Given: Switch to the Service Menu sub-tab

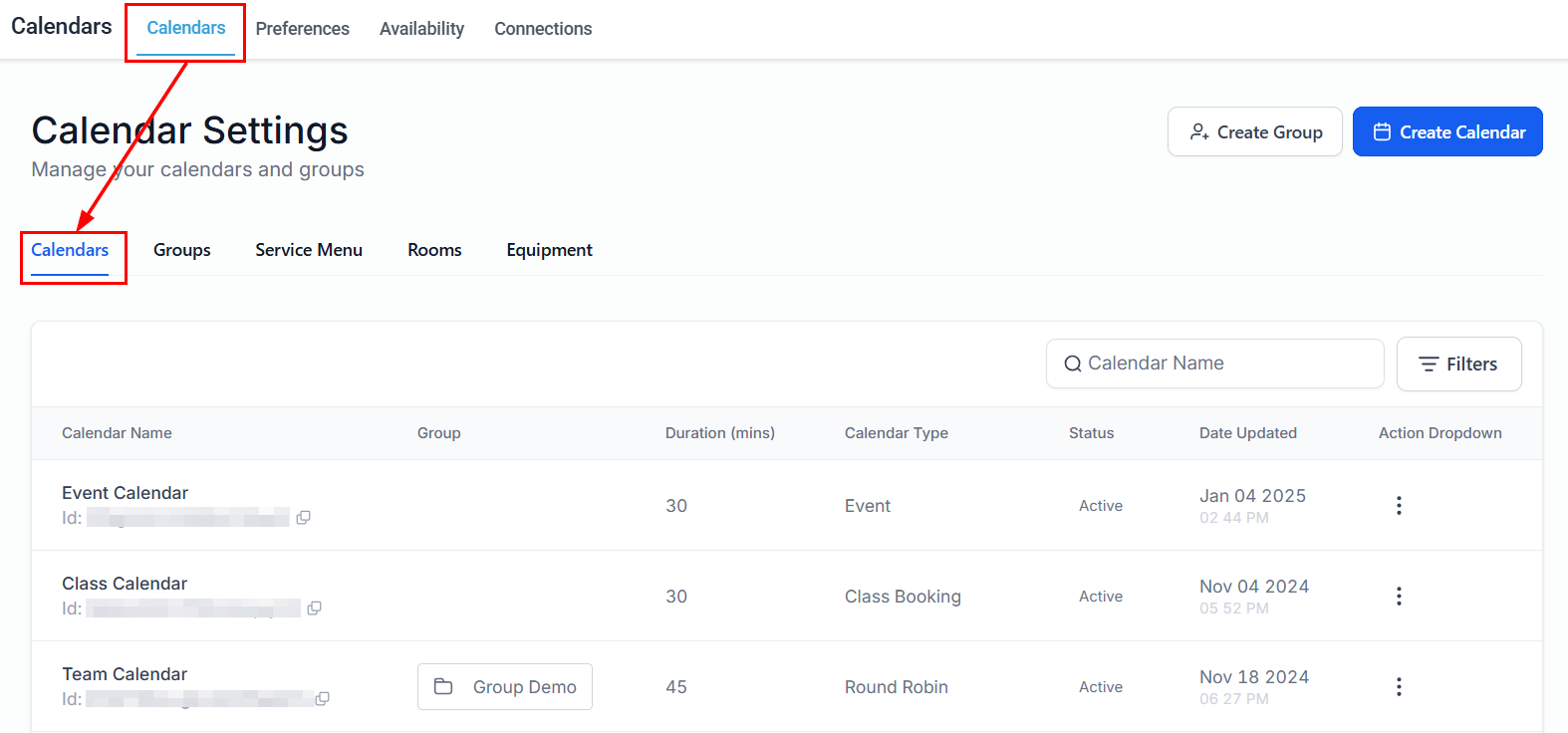Looking at the screenshot, I should 309,250.
